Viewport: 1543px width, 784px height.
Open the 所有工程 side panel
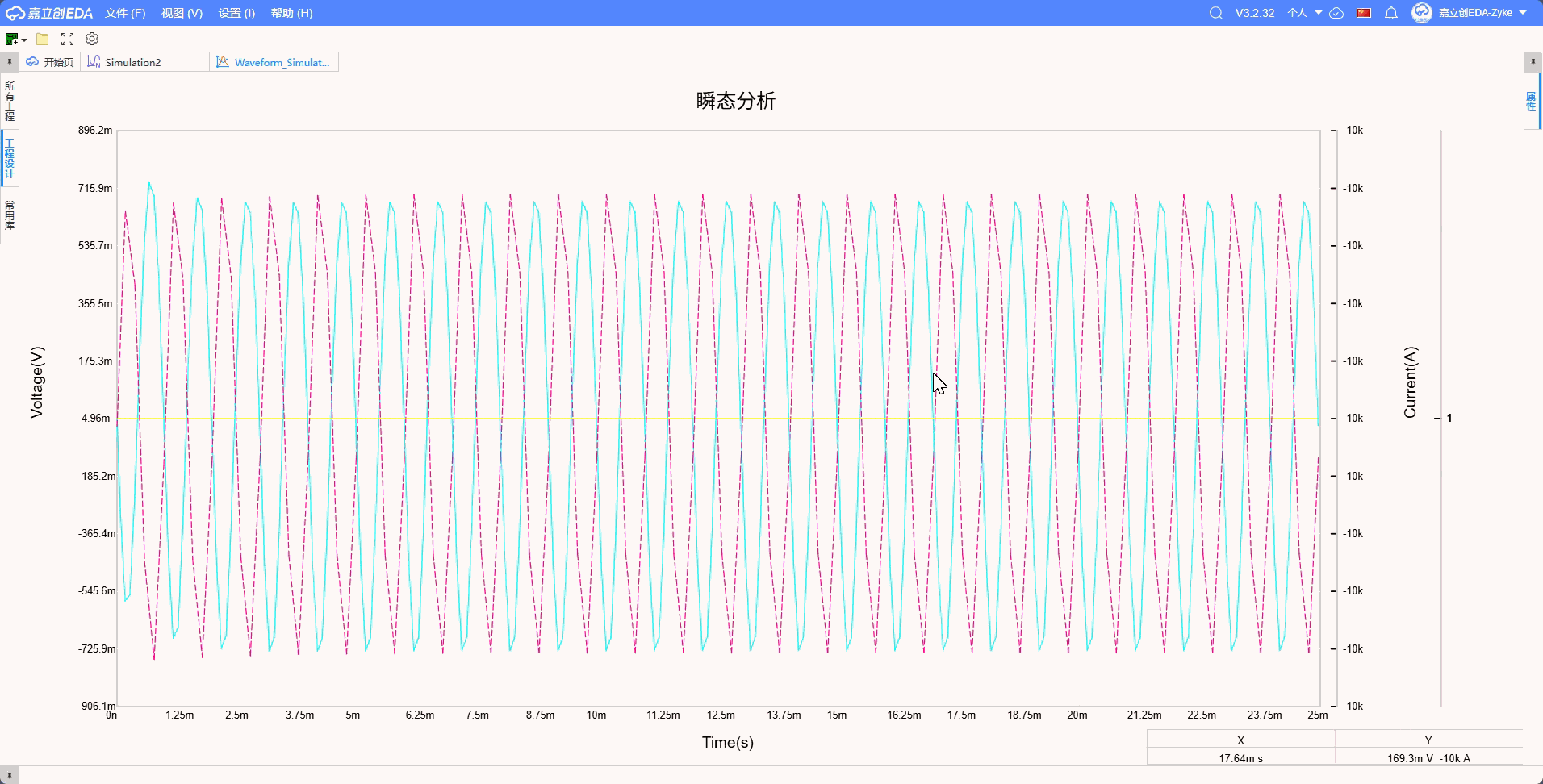pyautogui.click(x=10, y=101)
